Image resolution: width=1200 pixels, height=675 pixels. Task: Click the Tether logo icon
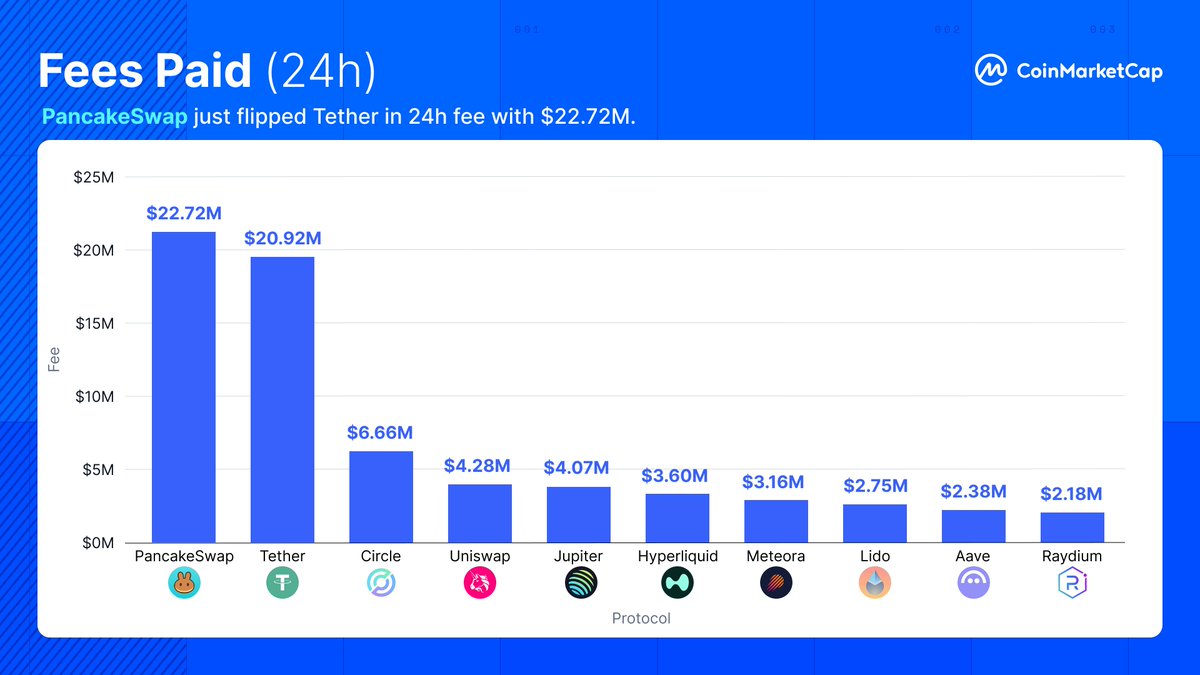[283, 583]
